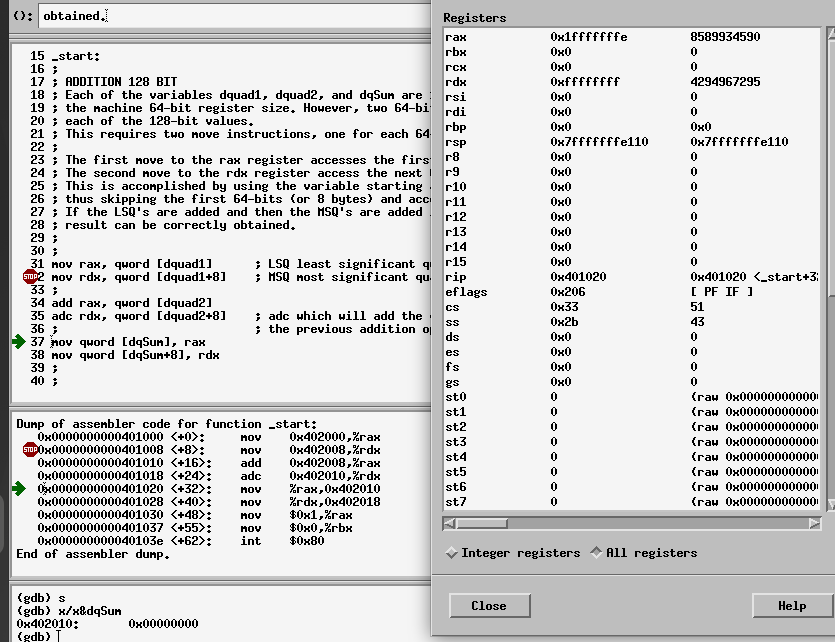Select the rsp register row
The image size is (835, 642).
click(x=632, y=142)
